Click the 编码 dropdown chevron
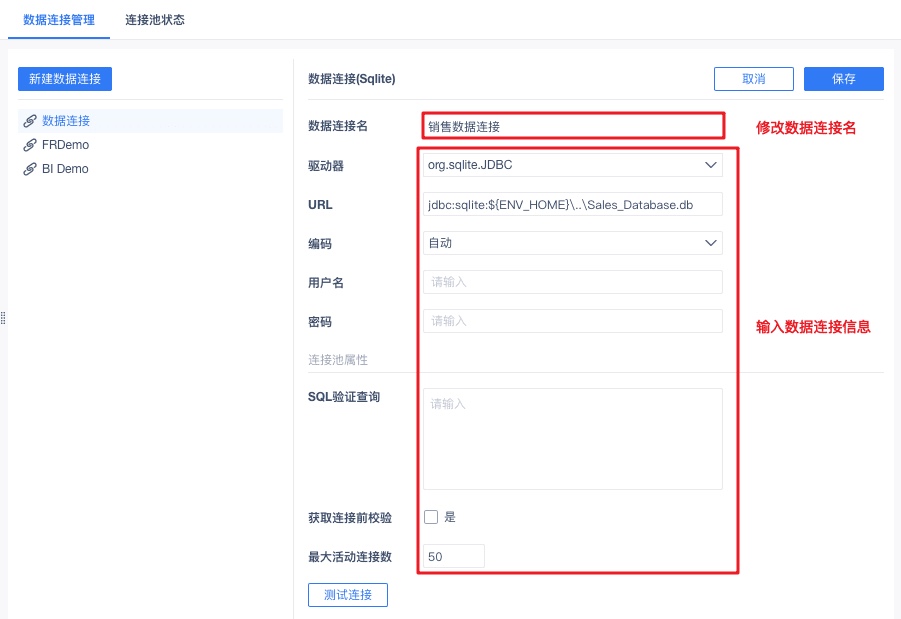The height and width of the screenshot is (619, 901). pos(711,243)
